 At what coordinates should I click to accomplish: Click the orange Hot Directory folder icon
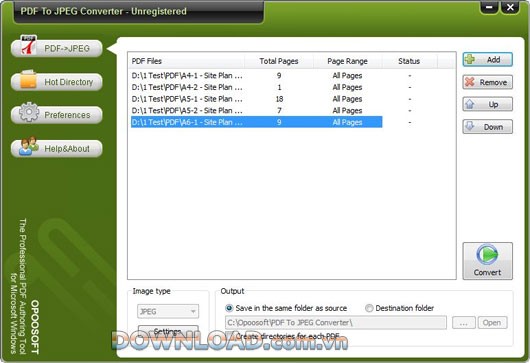point(28,79)
